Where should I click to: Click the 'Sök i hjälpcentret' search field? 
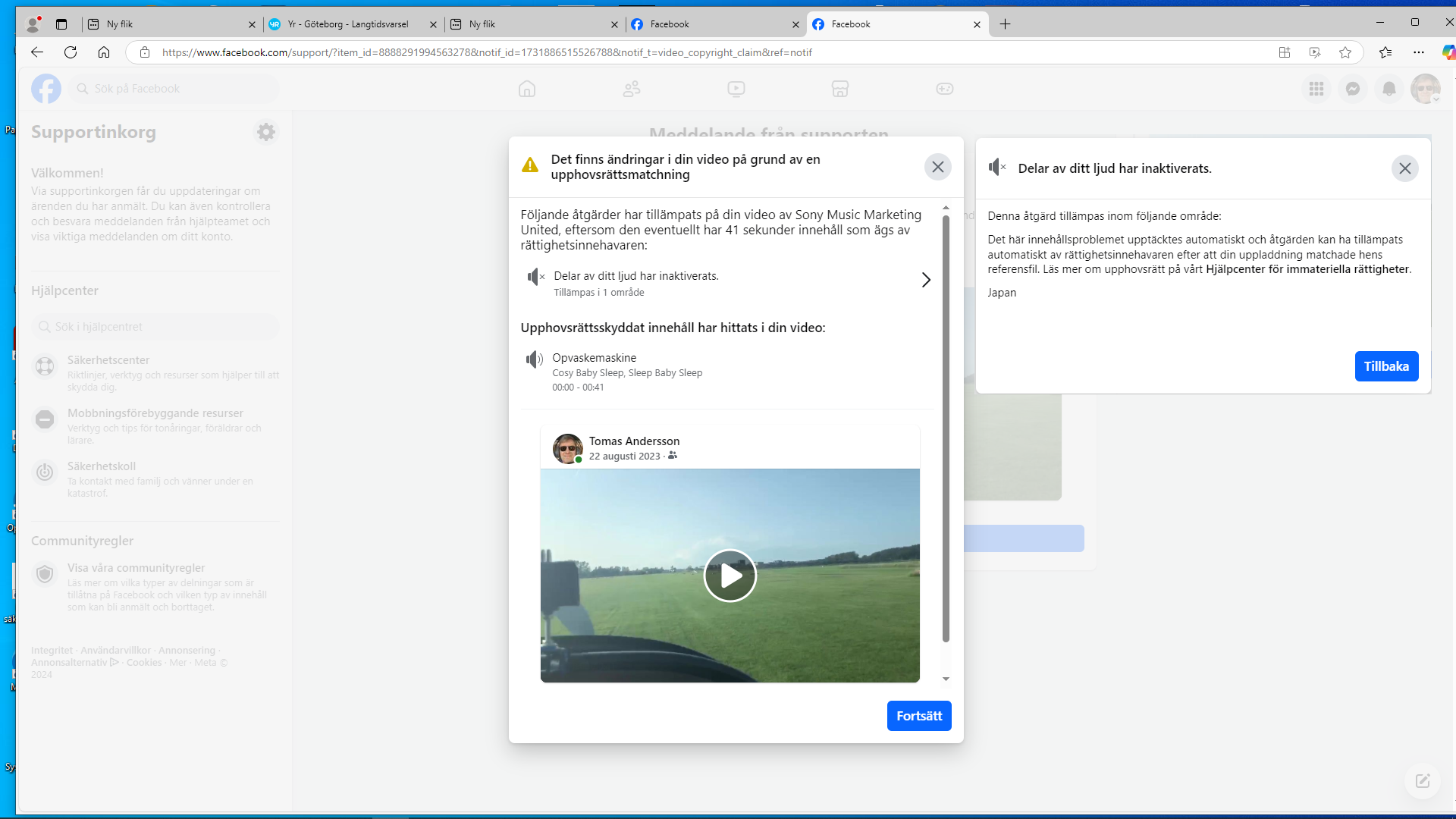click(x=155, y=327)
